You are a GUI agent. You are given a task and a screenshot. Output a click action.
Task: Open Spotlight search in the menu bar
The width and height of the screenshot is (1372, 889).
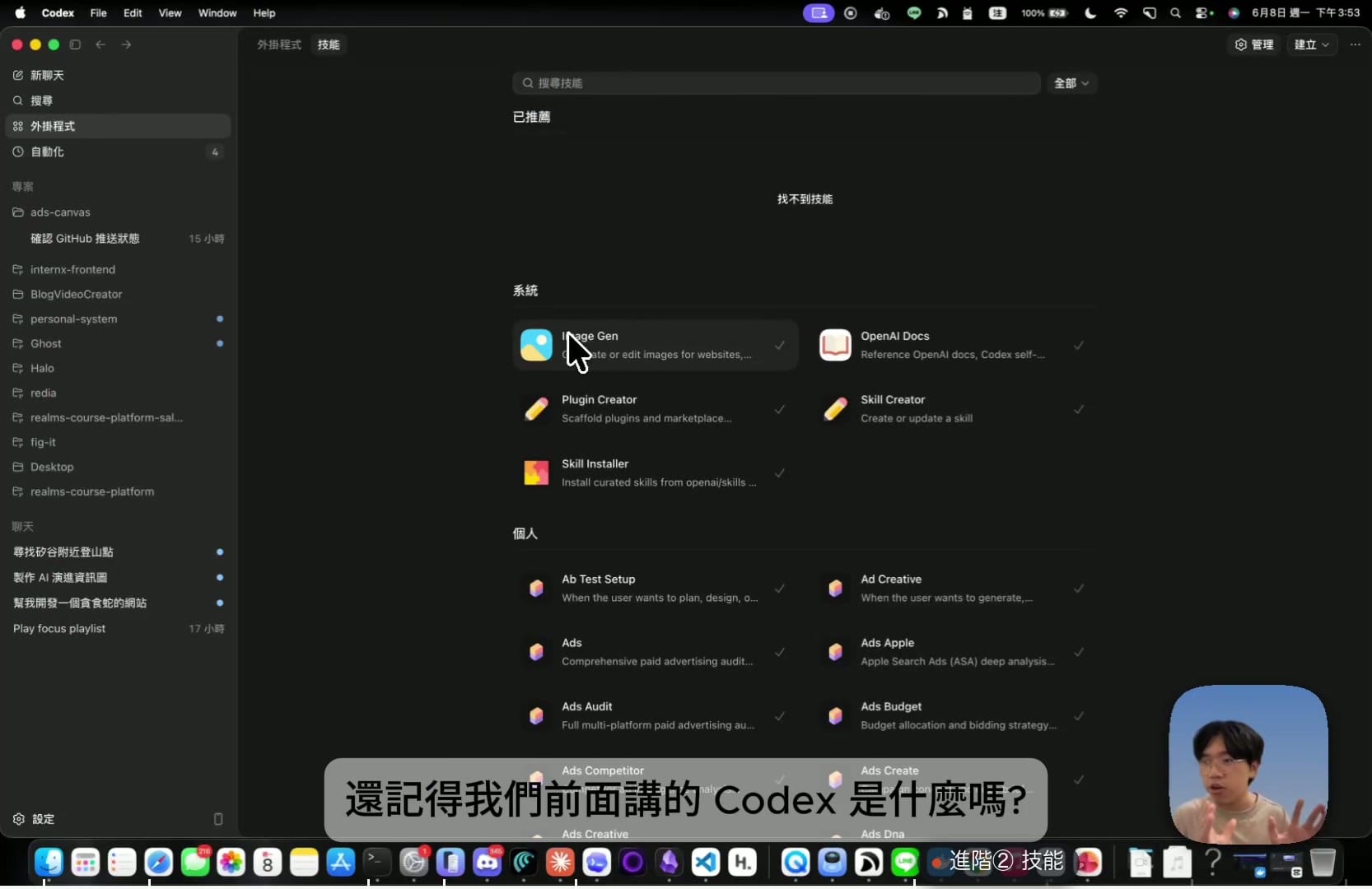pos(1175,13)
